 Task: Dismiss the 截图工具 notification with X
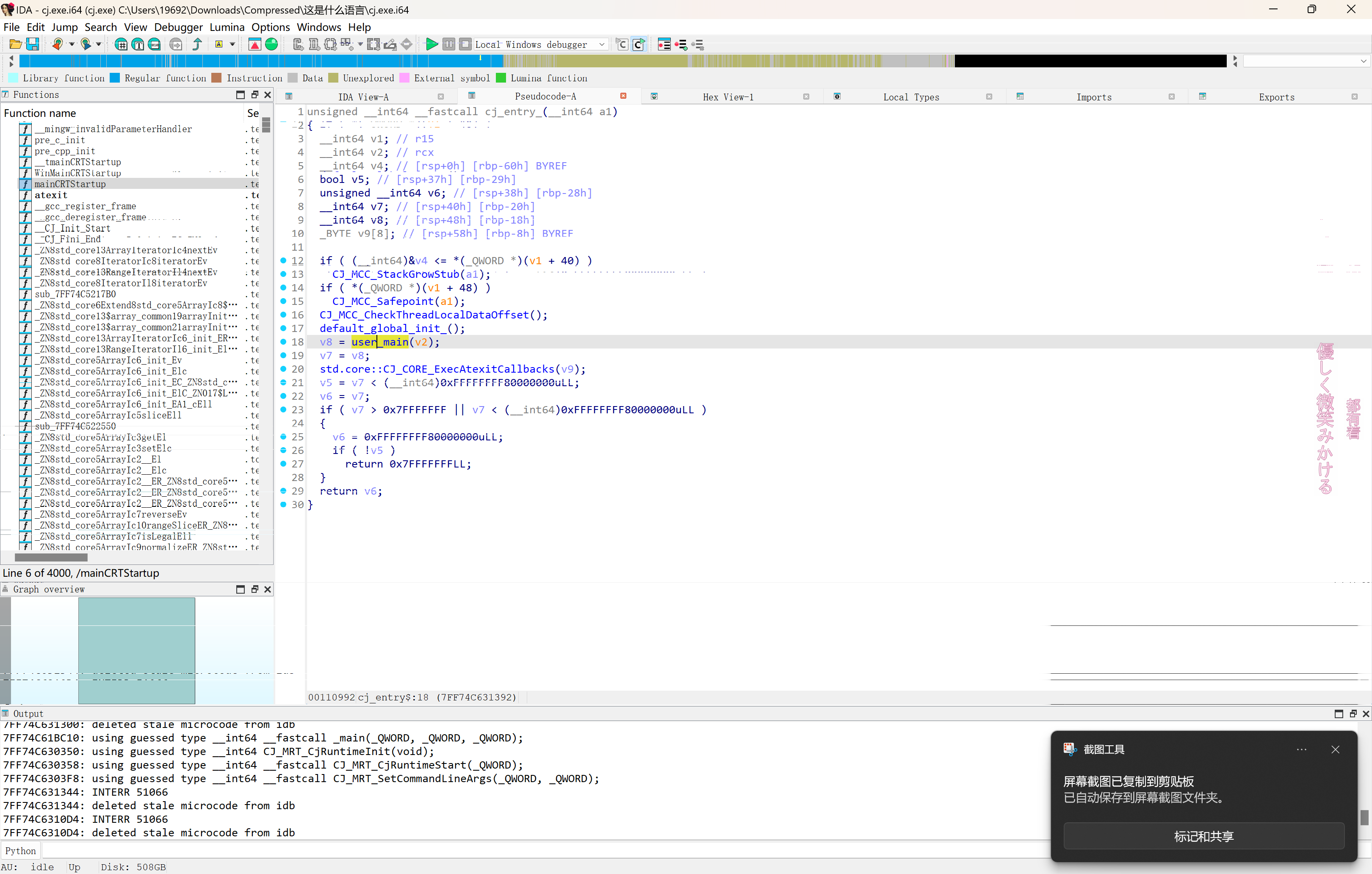tap(1335, 749)
